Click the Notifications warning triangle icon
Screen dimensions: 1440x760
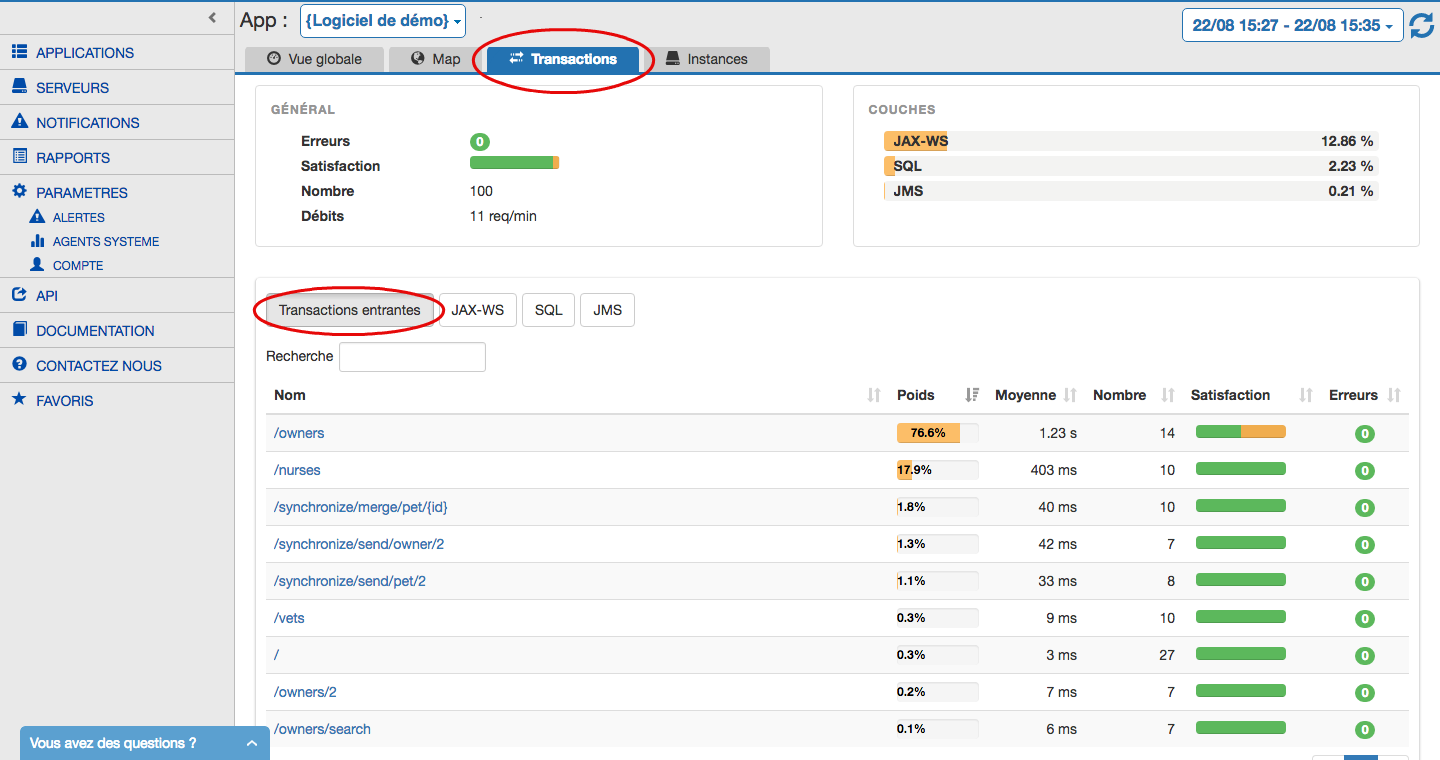pos(19,122)
